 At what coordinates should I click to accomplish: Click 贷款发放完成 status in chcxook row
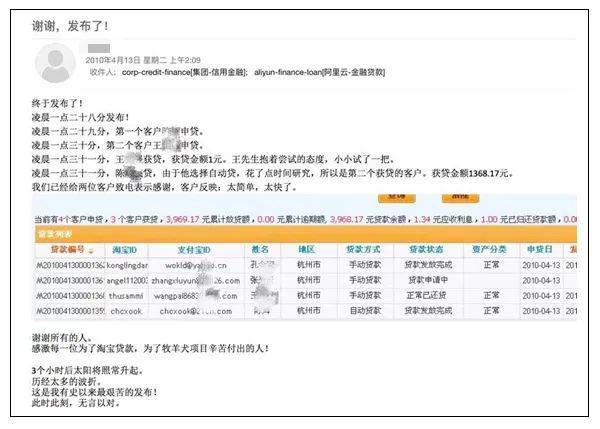pos(428,311)
